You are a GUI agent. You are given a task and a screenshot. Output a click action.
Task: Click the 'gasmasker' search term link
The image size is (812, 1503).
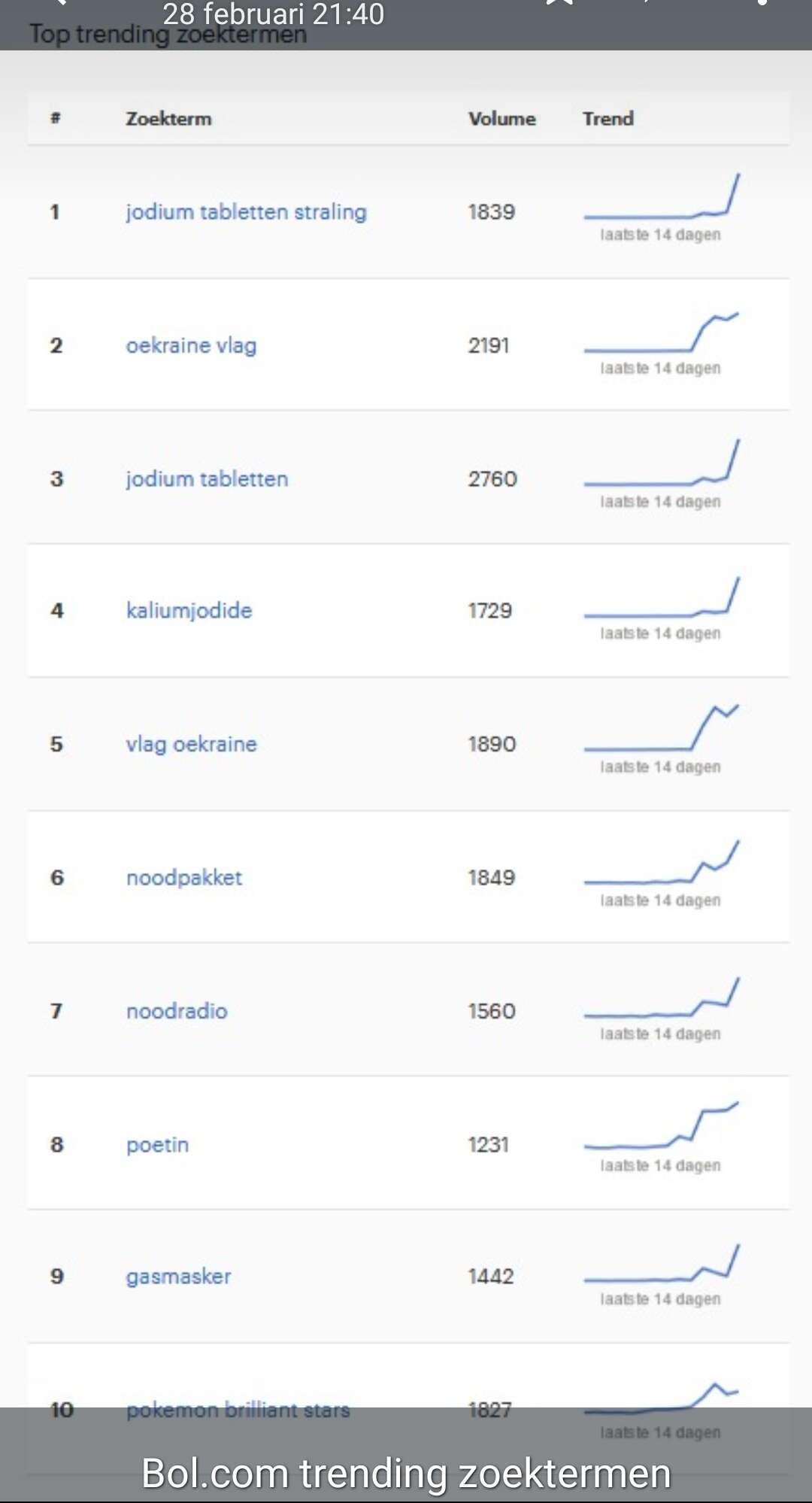point(178,1277)
